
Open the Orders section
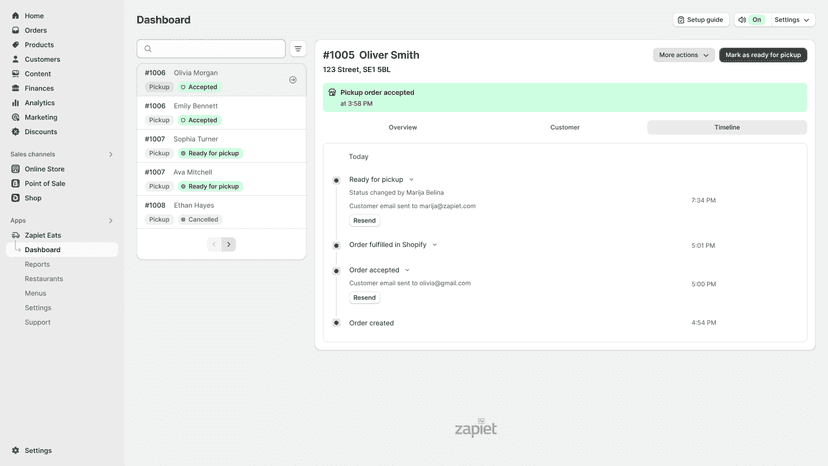coord(35,30)
